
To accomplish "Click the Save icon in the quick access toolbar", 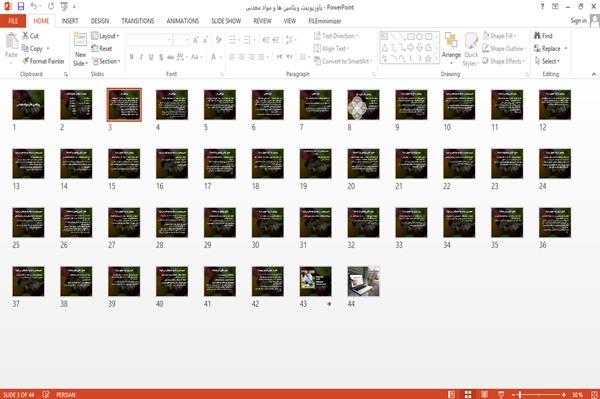I will [x=21, y=7].
